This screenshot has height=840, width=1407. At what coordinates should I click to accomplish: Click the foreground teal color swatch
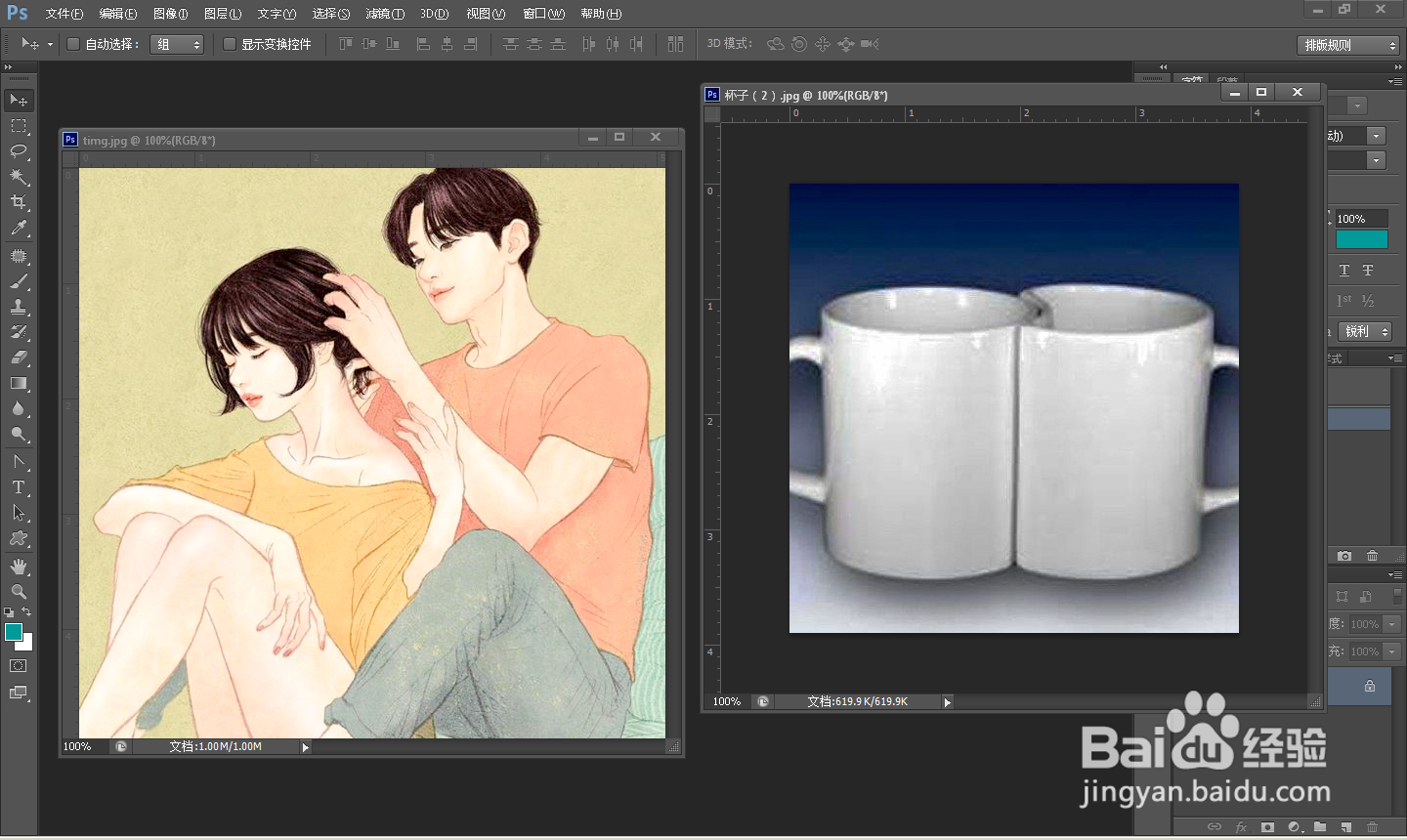click(12, 631)
